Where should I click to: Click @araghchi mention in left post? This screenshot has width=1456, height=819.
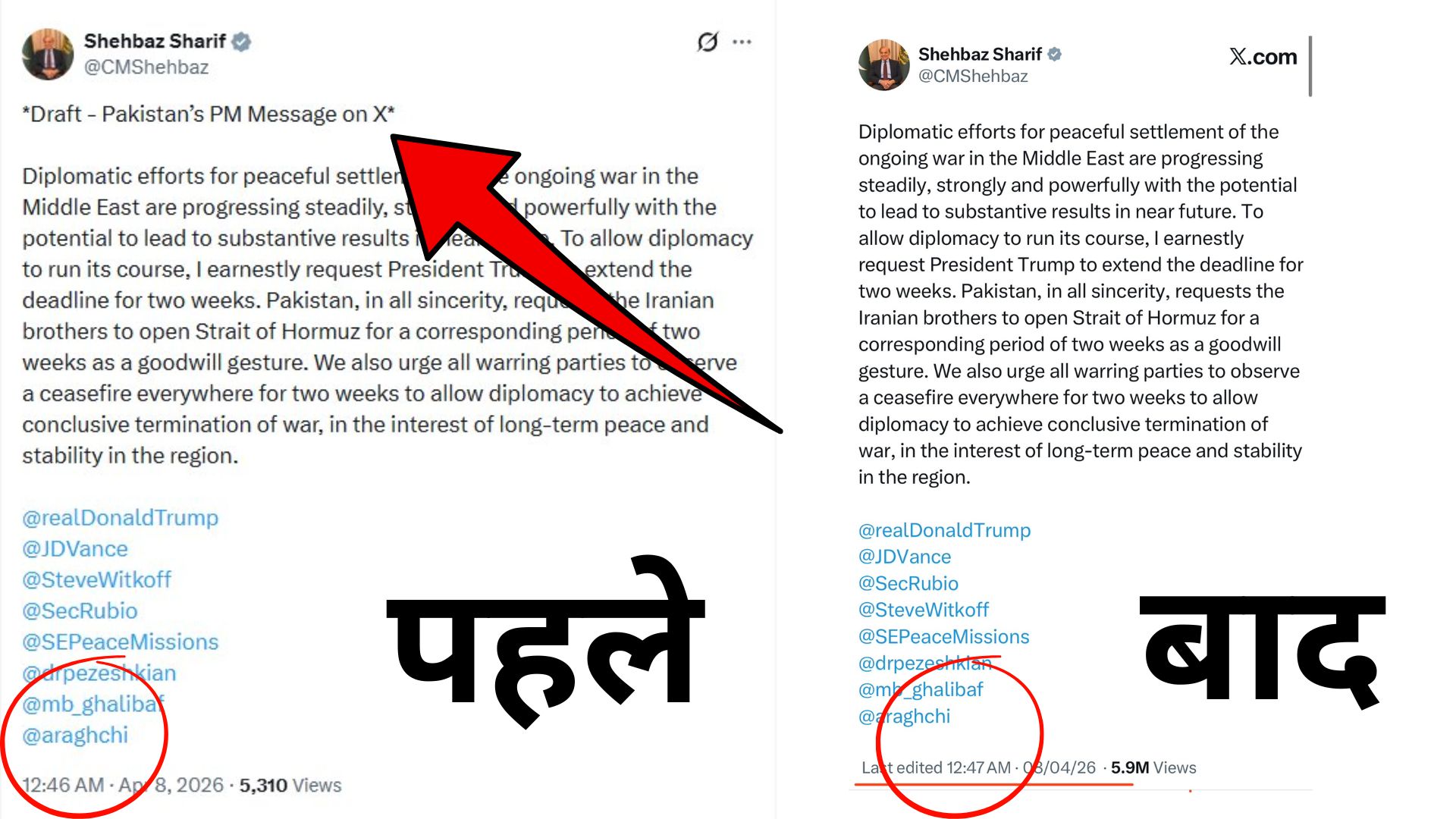tap(75, 736)
